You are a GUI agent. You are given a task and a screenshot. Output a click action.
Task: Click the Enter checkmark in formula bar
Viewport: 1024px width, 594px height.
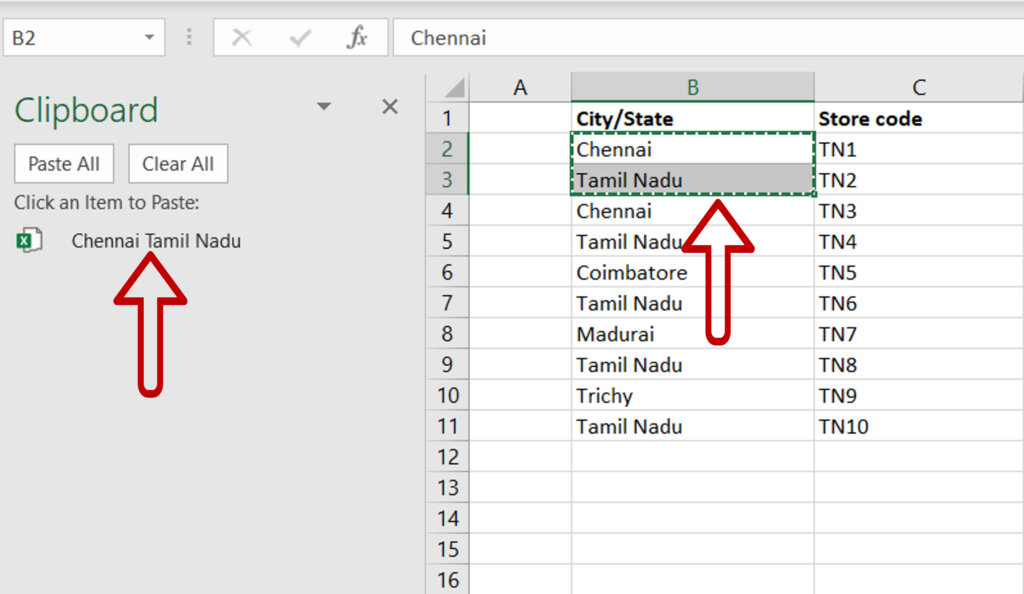tap(299, 38)
